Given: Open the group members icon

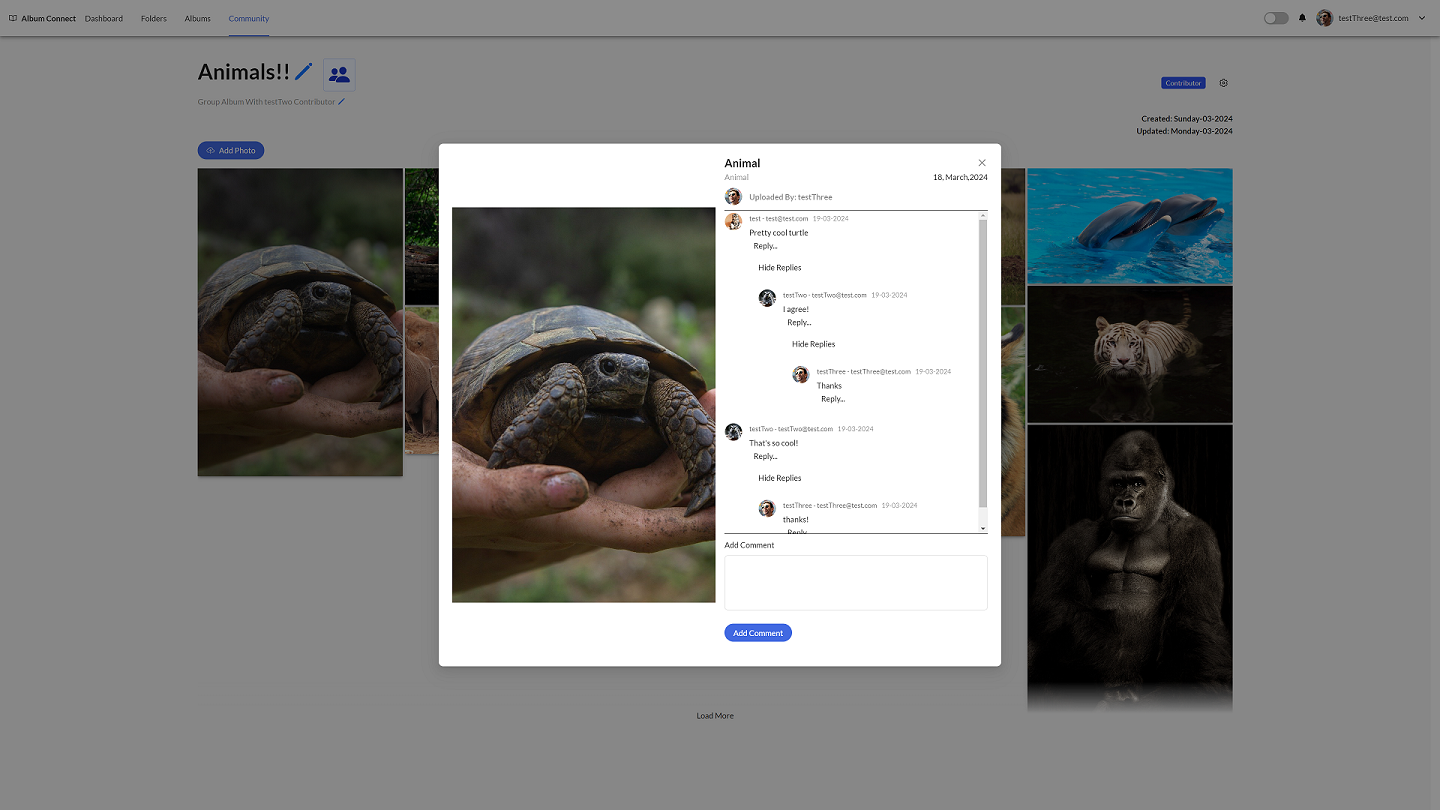Looking at the screenshot, I should (x=339, y=75).
